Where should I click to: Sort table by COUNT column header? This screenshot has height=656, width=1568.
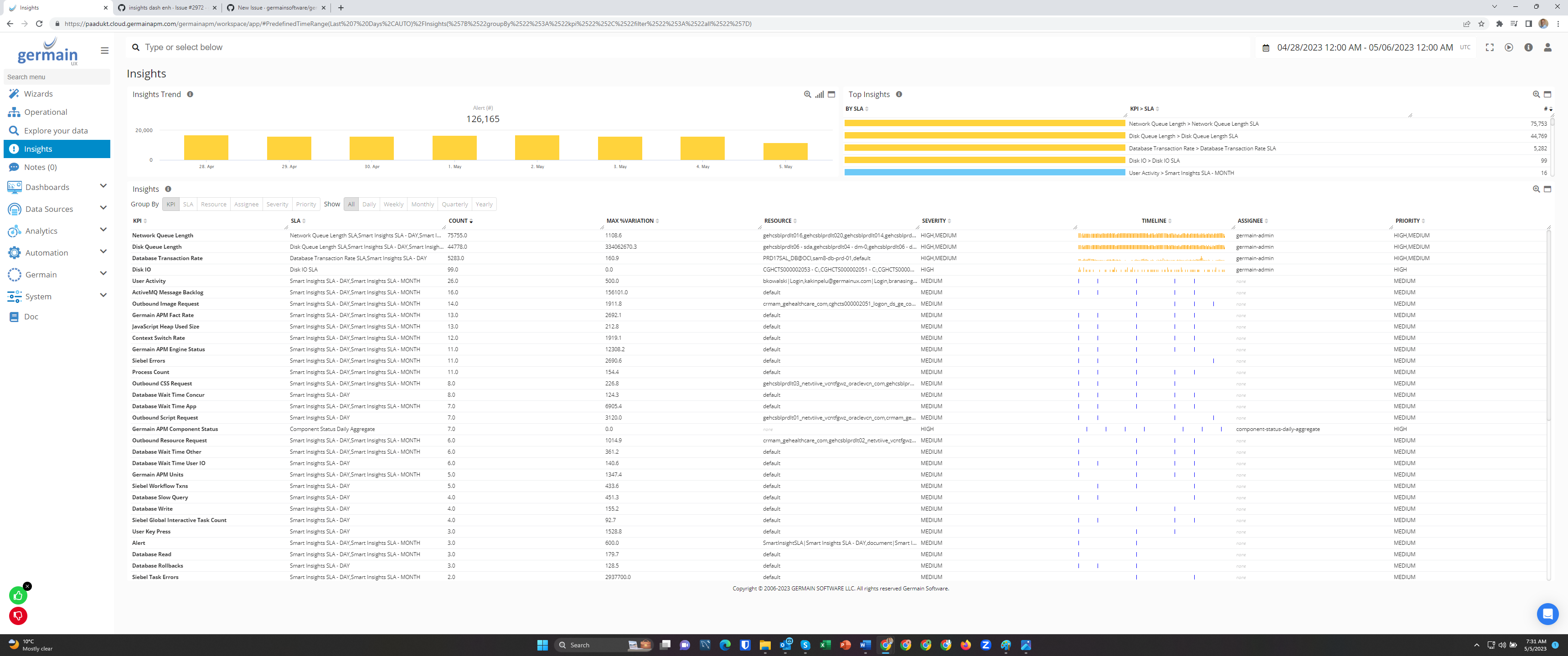(x=458, y=221)
